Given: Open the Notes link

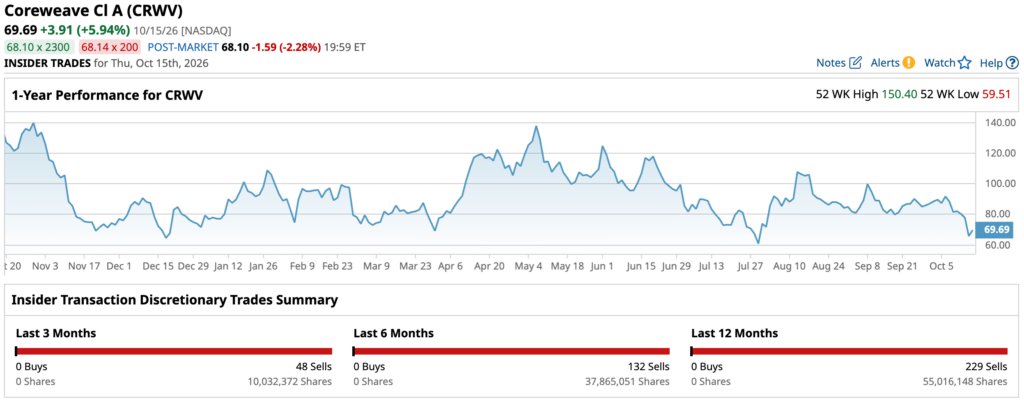Looking at the screenshot, I should [x=831, y=63].
